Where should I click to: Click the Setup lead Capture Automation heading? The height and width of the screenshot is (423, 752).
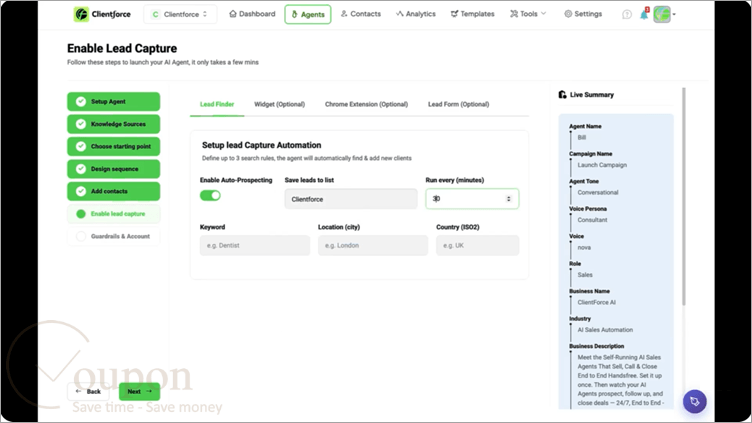[x=261, y=145]
